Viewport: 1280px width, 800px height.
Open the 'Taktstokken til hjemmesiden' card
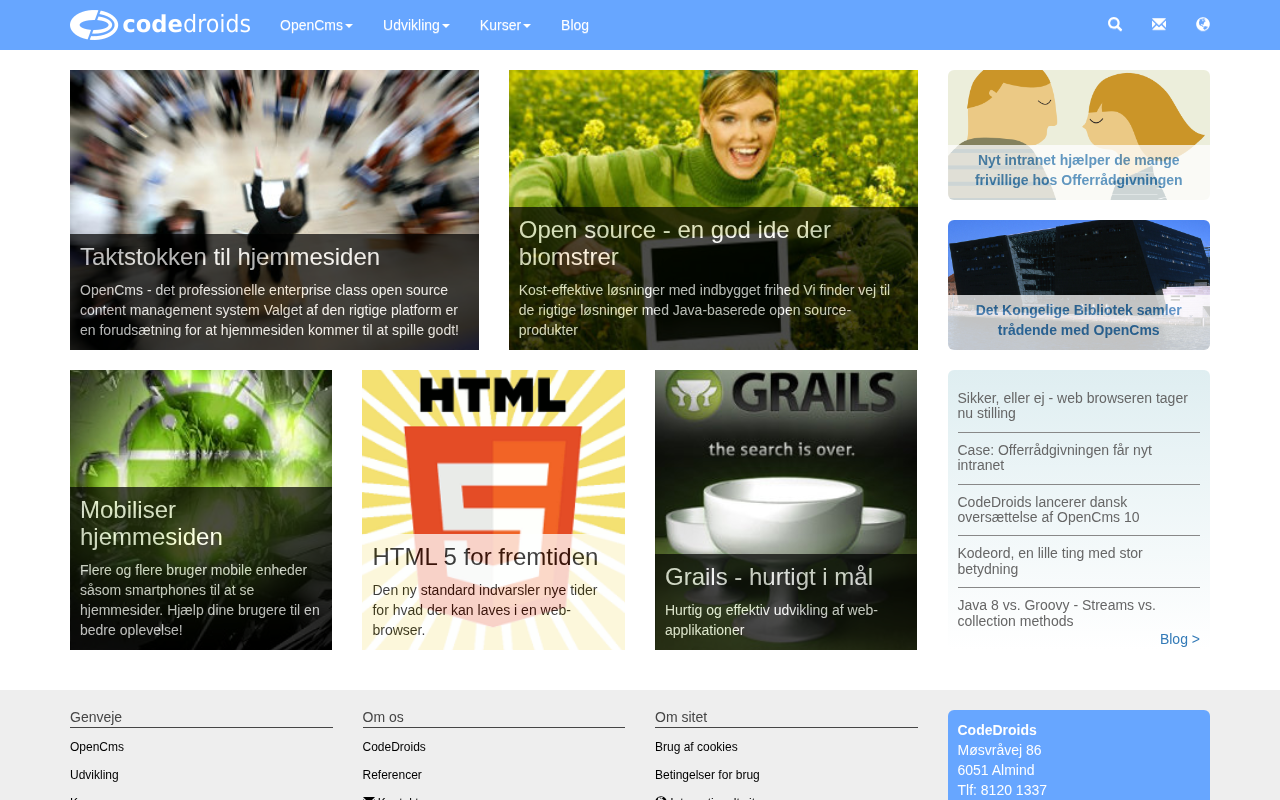click(x=274, y=210)
